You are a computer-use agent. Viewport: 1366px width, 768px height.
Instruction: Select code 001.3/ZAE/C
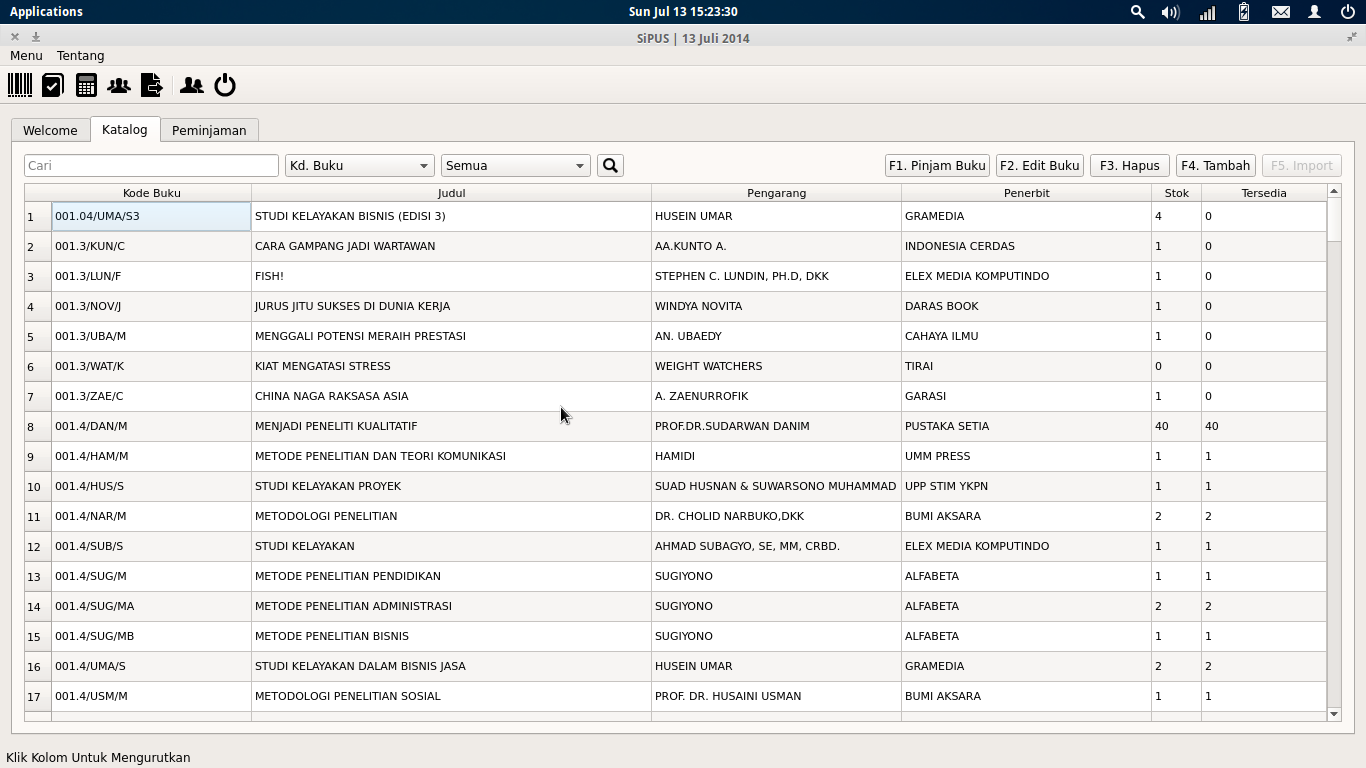point(152,396)
